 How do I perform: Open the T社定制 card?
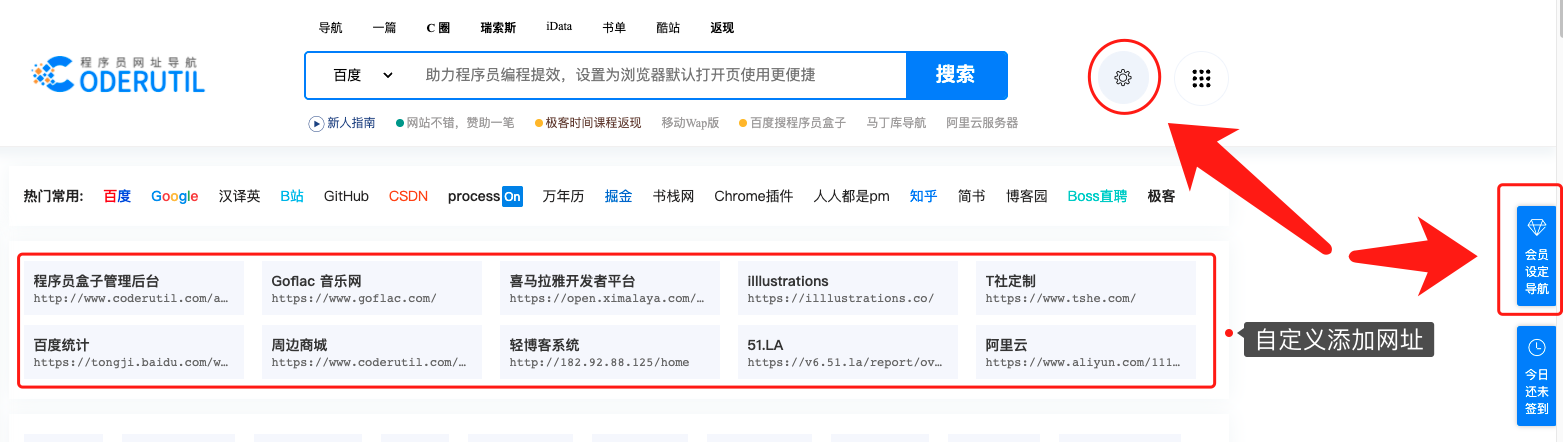[x=1086, y=289]
